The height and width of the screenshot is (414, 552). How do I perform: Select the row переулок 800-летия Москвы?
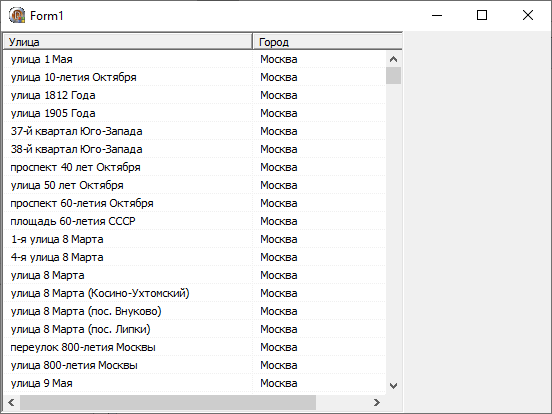point(195,347)
